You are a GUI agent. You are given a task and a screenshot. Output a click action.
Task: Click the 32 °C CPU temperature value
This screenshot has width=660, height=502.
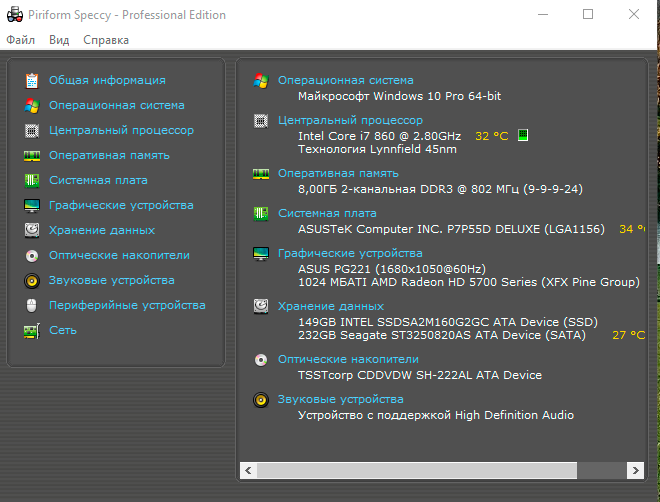coord(492,136)
